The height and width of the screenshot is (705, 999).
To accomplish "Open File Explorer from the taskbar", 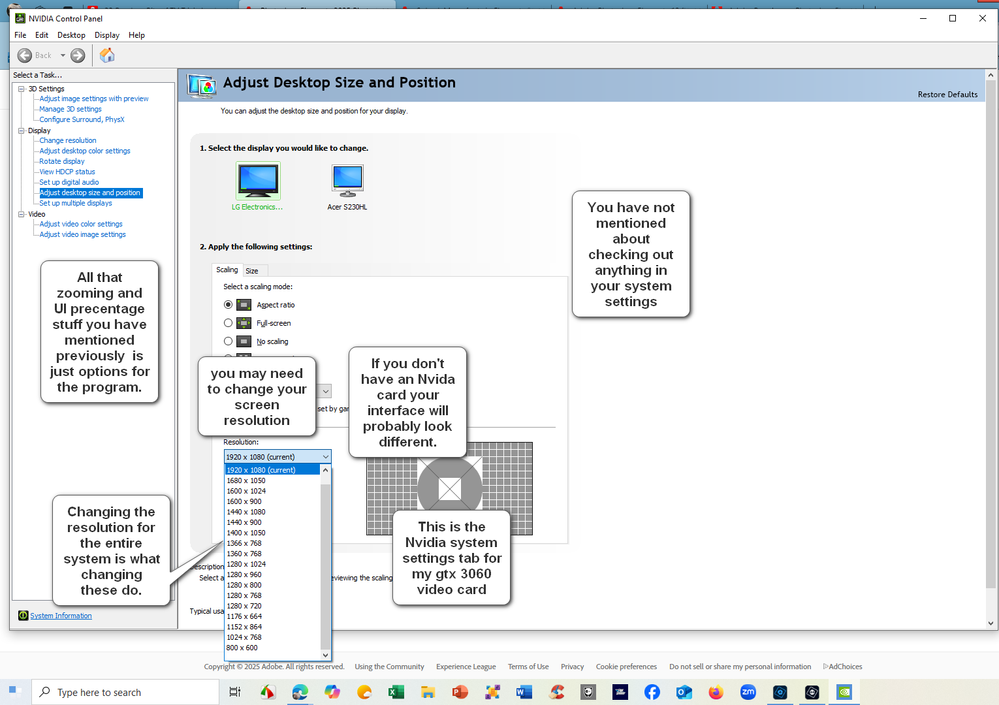I will click(428, 692).
